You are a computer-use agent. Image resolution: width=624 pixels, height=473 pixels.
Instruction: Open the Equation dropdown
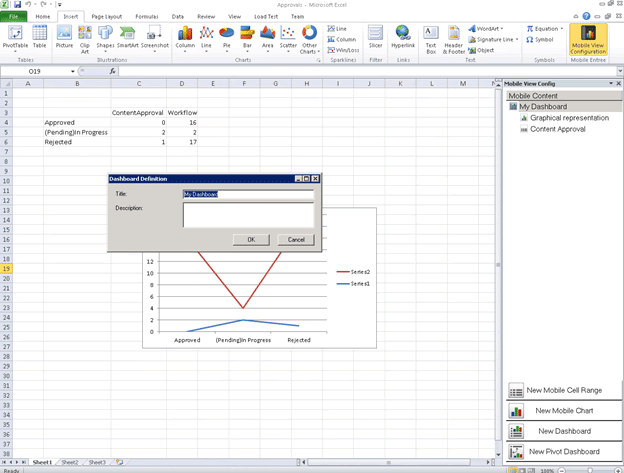click(x=546, y=29)
